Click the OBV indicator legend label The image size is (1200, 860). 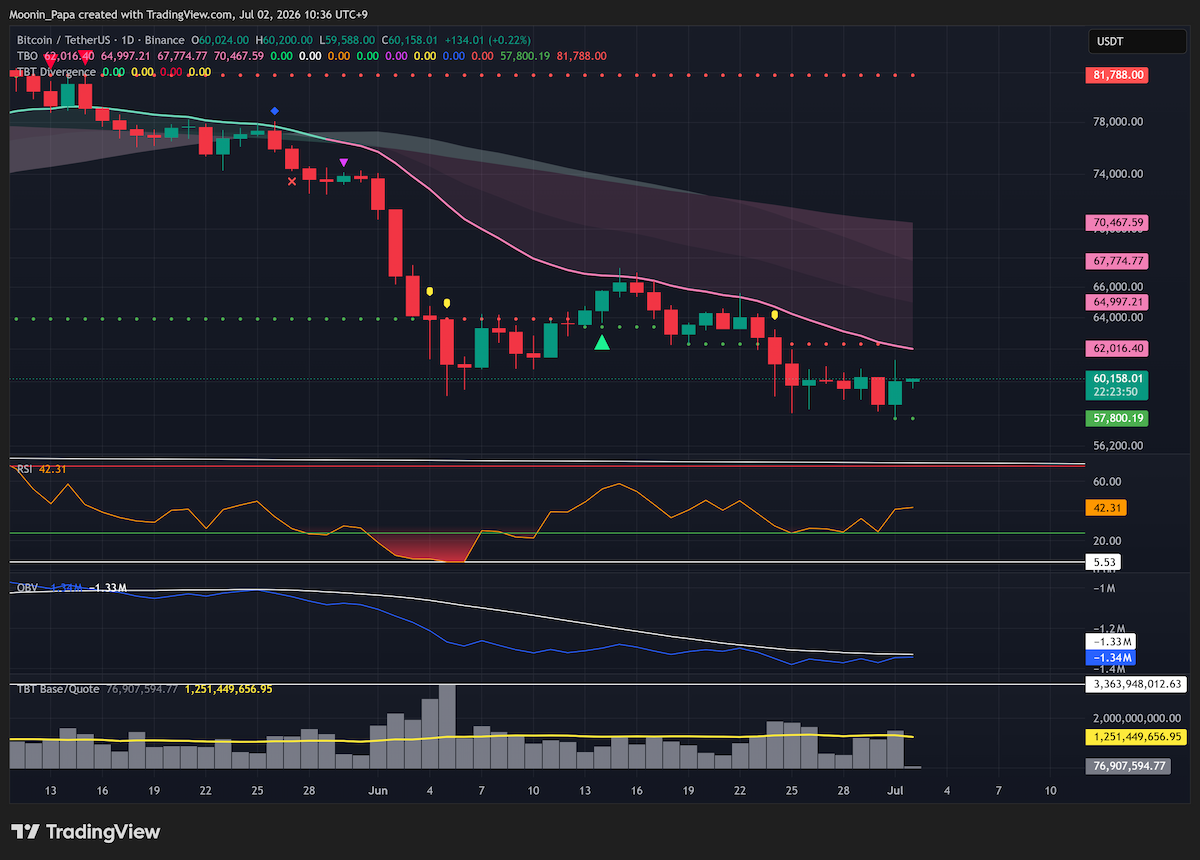[26, 588]
